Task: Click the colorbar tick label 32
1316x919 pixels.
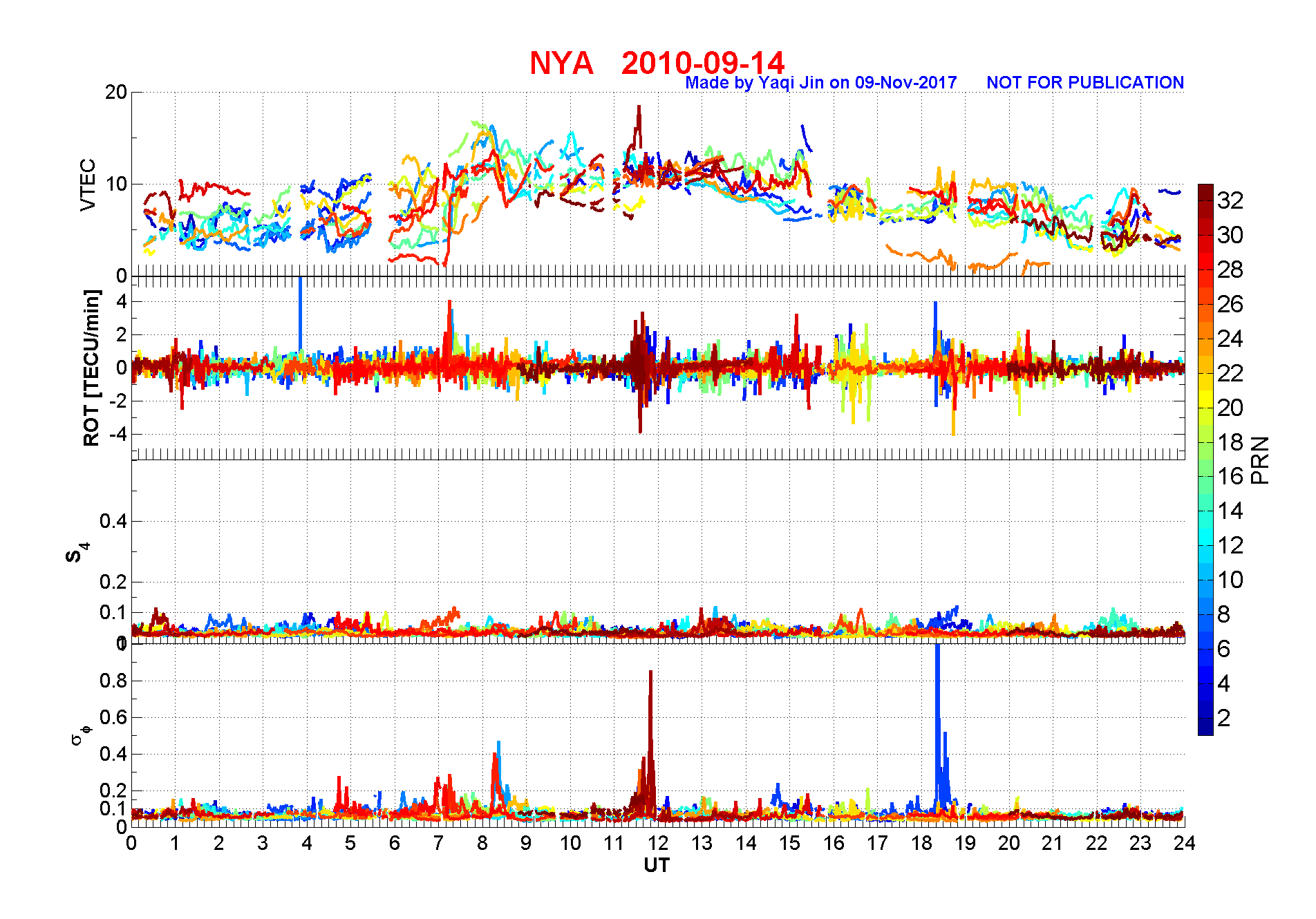Action: (x=1230, y=200)
